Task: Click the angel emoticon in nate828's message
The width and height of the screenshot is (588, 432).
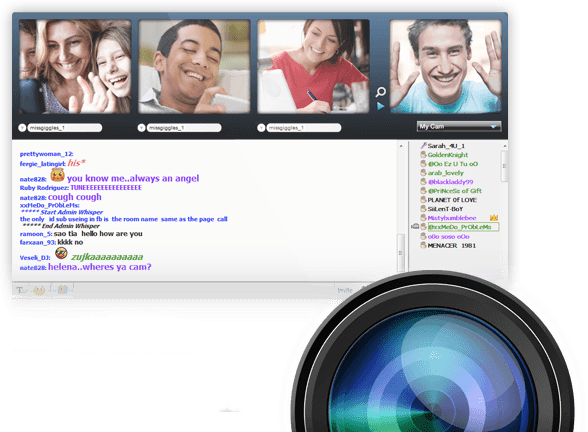Action: [x=57, y=175]
